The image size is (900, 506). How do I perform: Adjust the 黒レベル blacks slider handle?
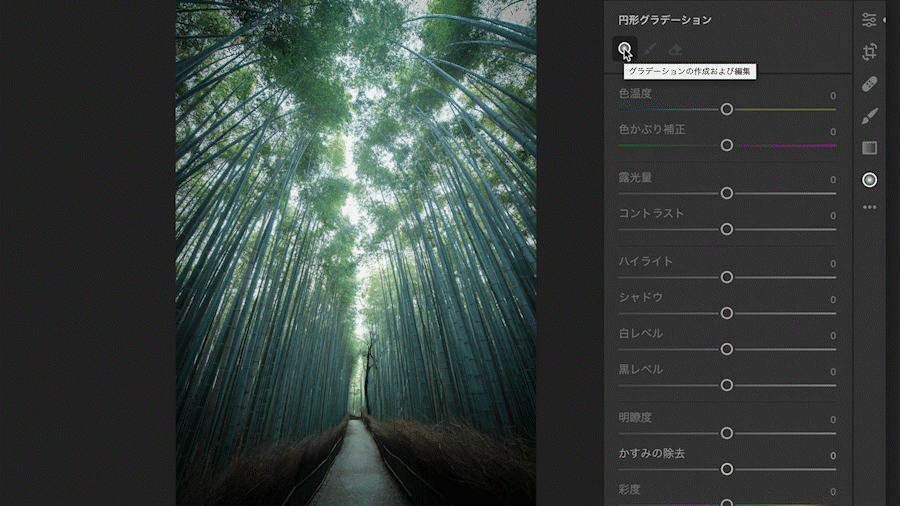click(727, 385)
